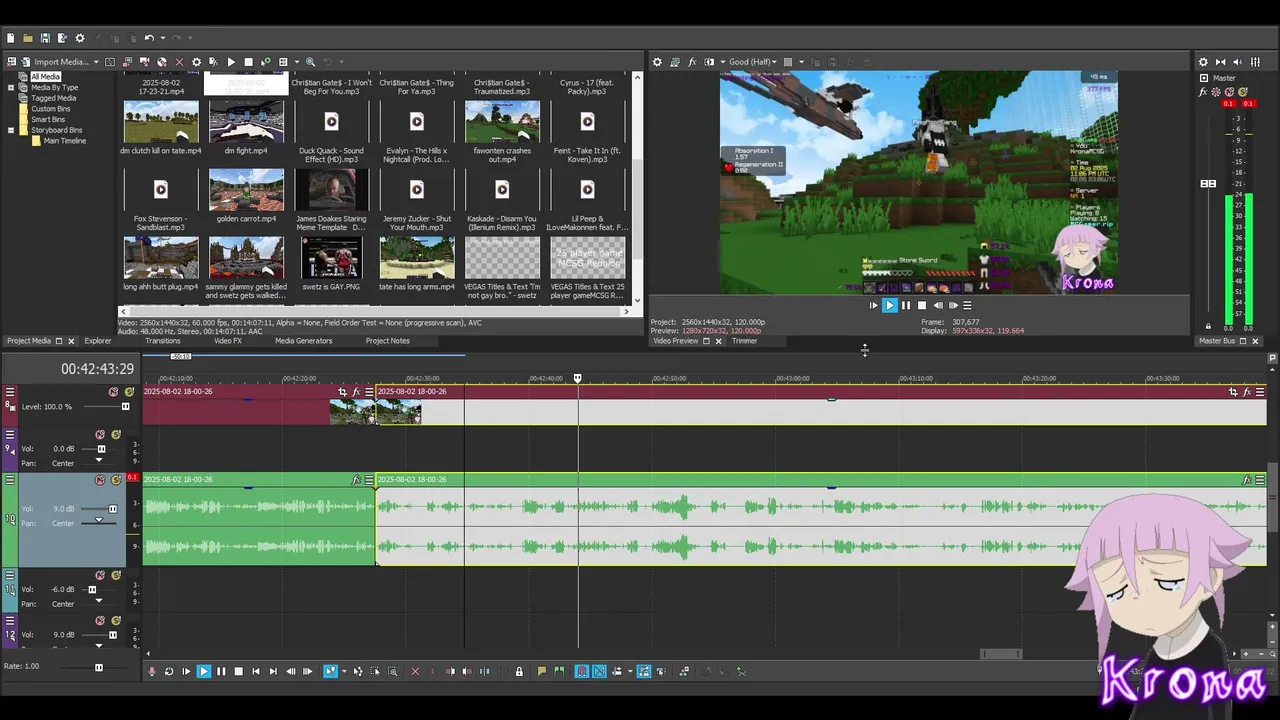
Task: Open the Project Media views dropdown arrow
Action: pyautogui.click(x=296, y=62)
